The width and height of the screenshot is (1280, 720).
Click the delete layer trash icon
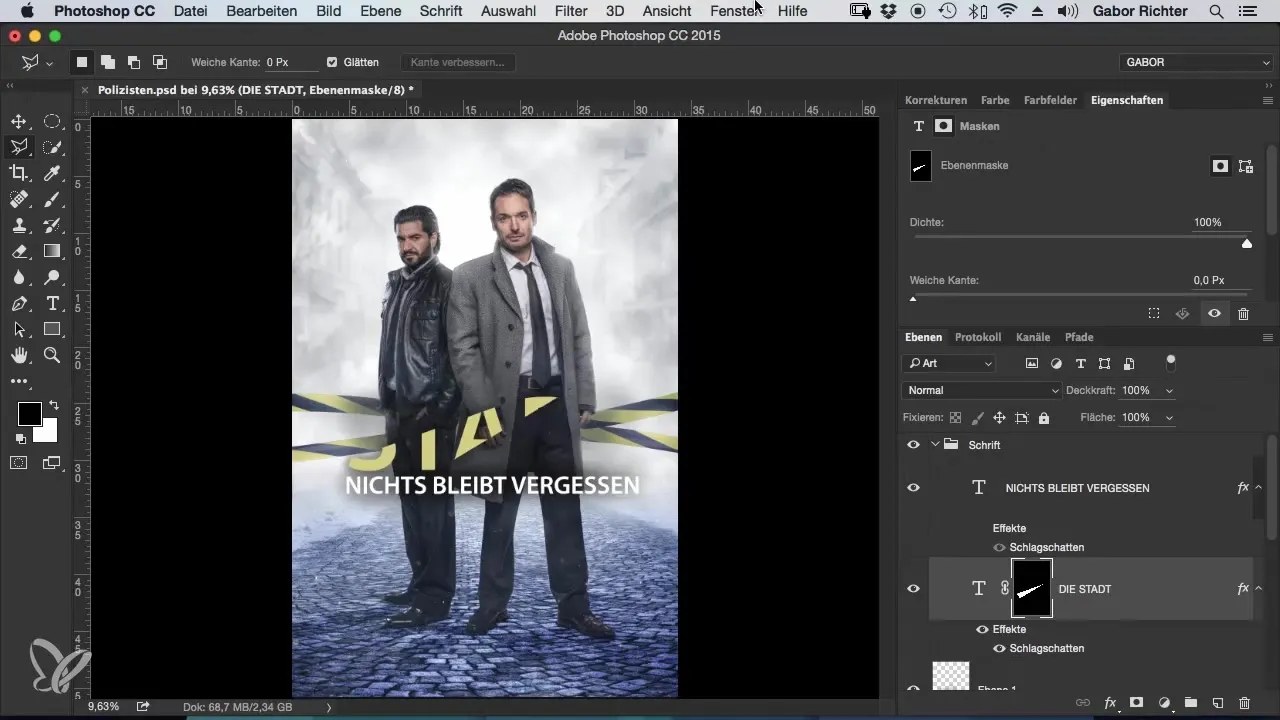[x=1244, y=703]
